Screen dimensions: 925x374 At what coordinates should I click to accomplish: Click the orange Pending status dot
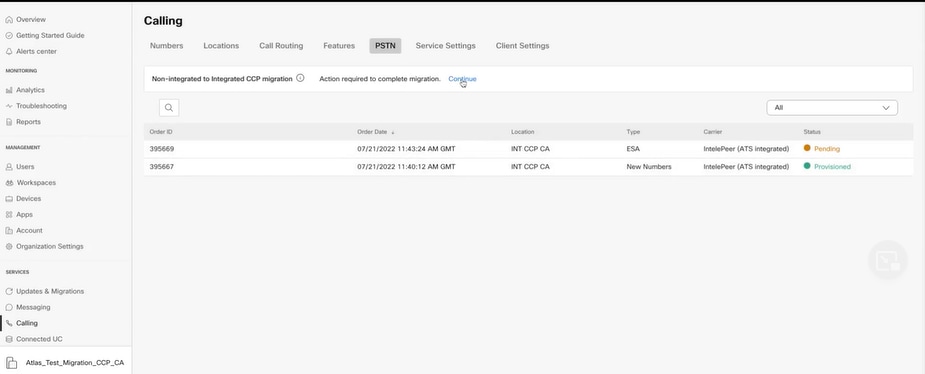[x=807, y=148]
